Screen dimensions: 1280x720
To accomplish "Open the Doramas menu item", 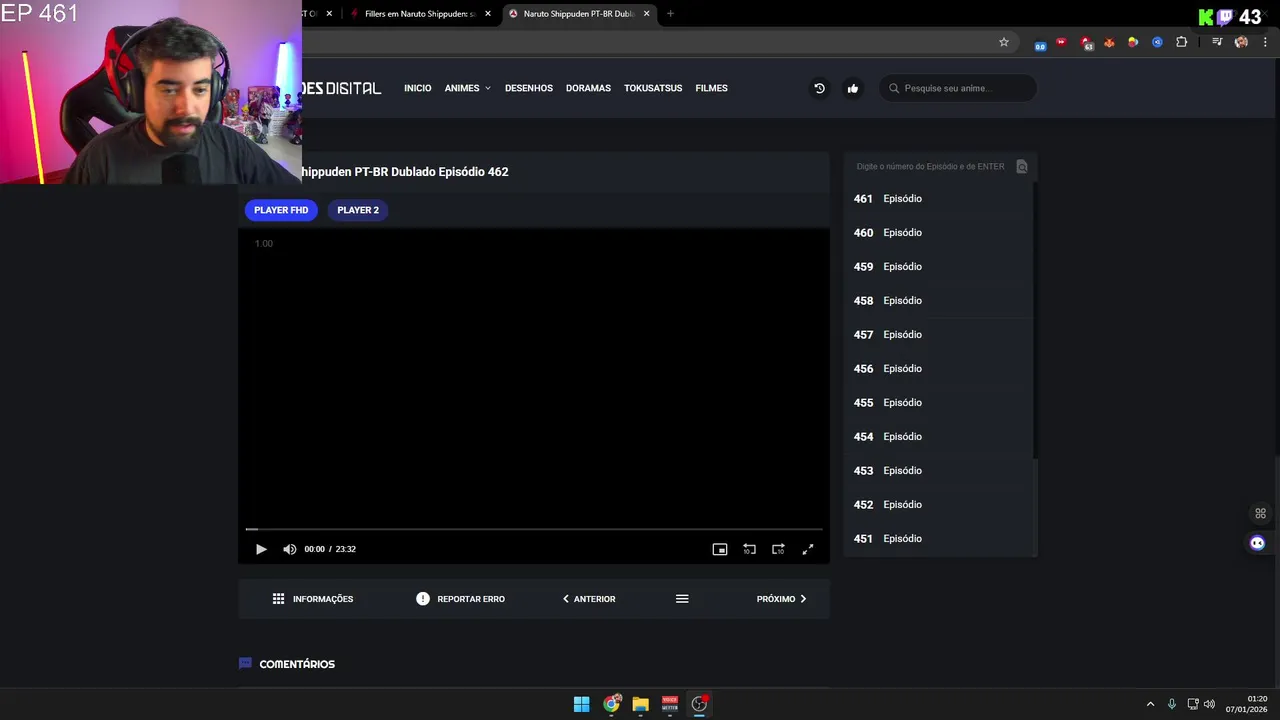I will click(588, 88).
